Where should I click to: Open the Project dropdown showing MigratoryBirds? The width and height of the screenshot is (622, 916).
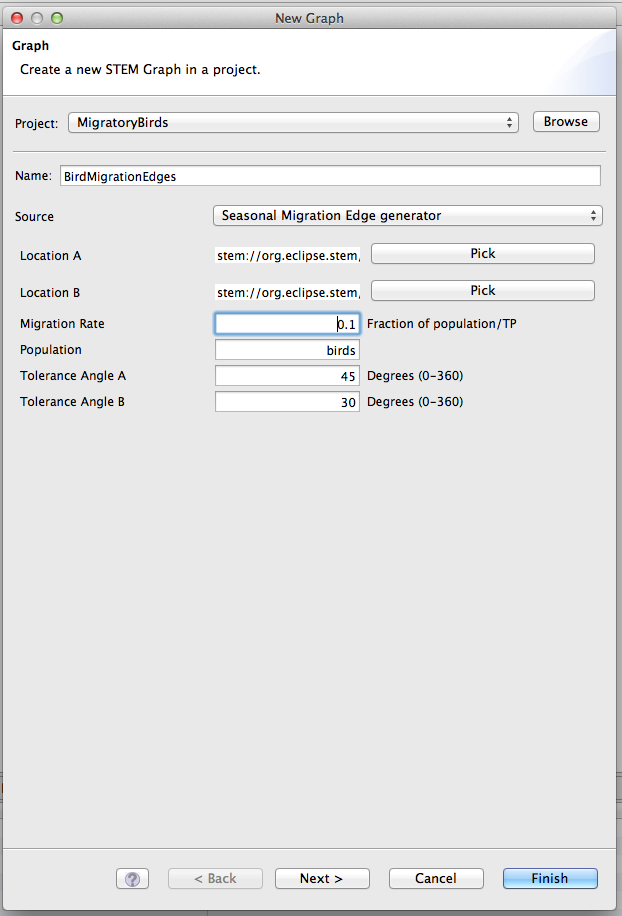coord(293,122)
